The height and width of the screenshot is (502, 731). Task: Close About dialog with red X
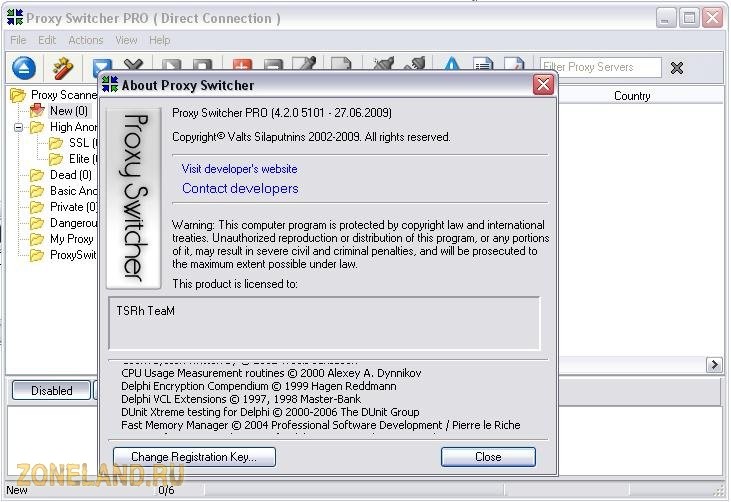[543, 84]
